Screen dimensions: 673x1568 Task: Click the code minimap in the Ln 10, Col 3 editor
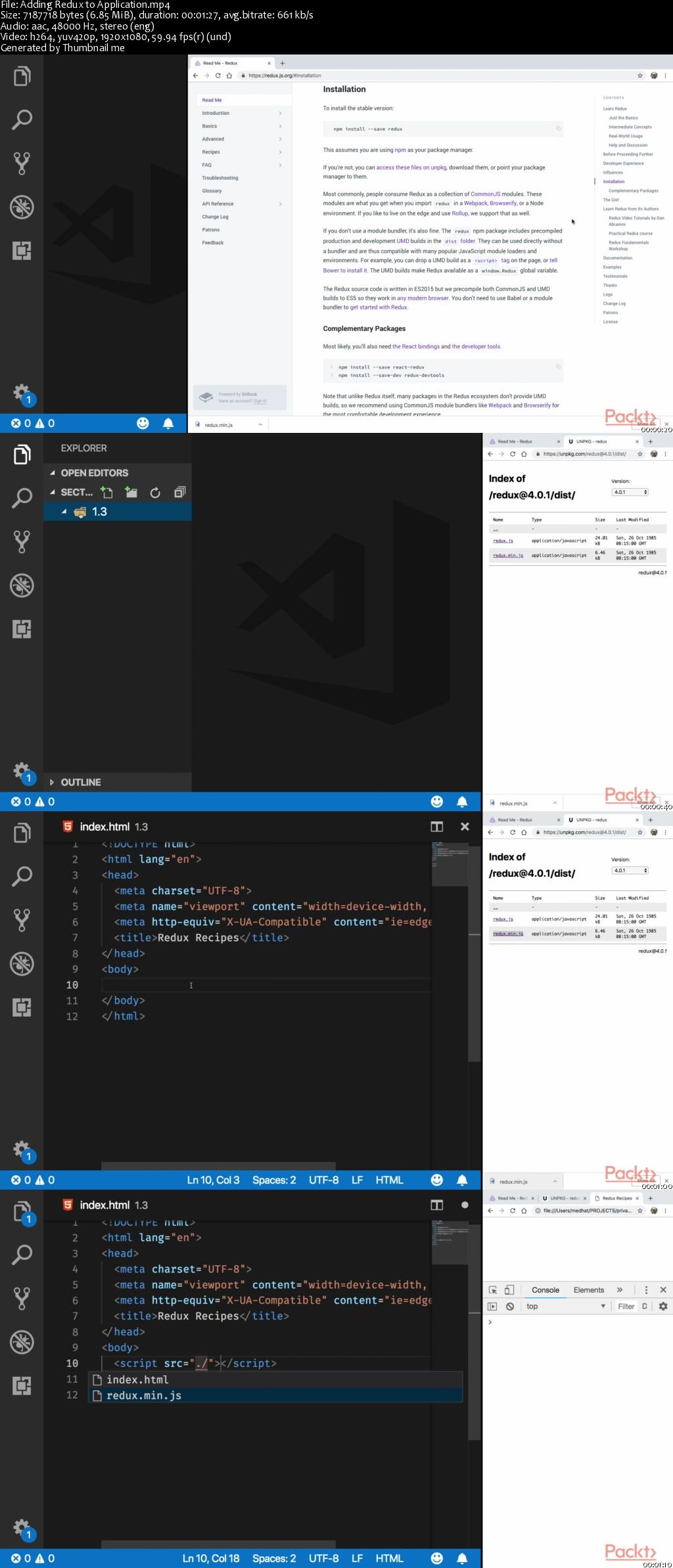click(450, 854)
